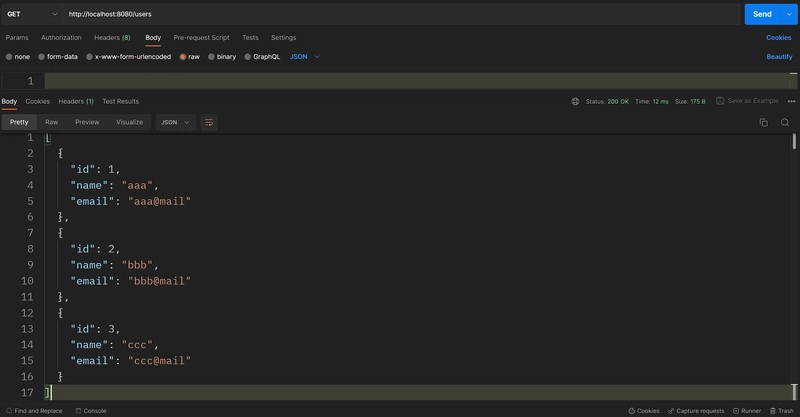
Task: Open the more options ellipsis near Save as Example
Action: 791,102
